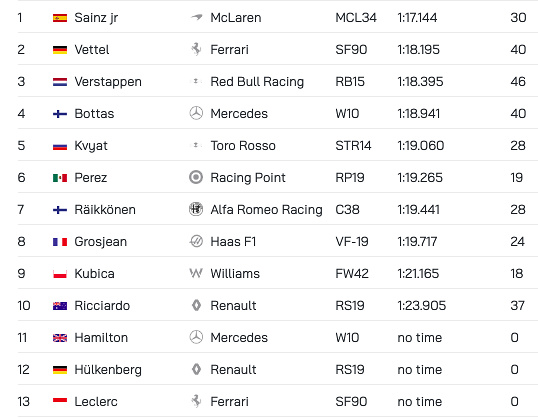Click the Mexican flag beside Perez
Viewport: 538px width, 418px height.
click(x=60, y=178)
